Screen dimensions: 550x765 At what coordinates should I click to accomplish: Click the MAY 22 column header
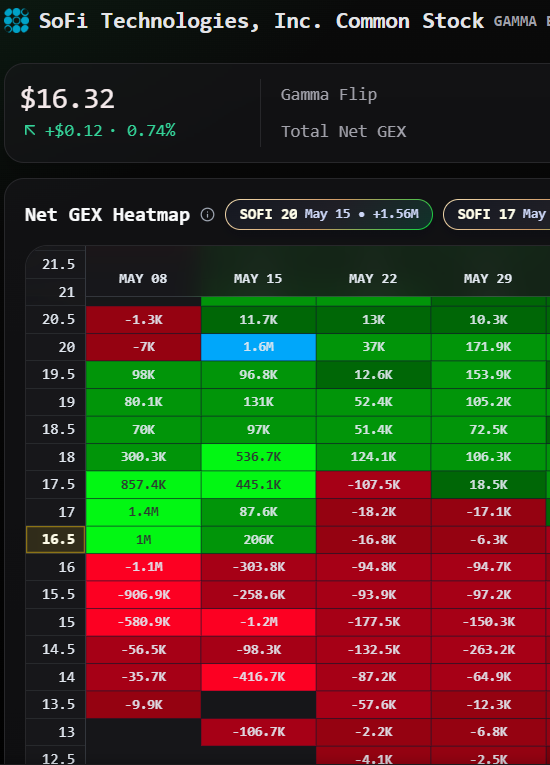click(x=373, y=279)
